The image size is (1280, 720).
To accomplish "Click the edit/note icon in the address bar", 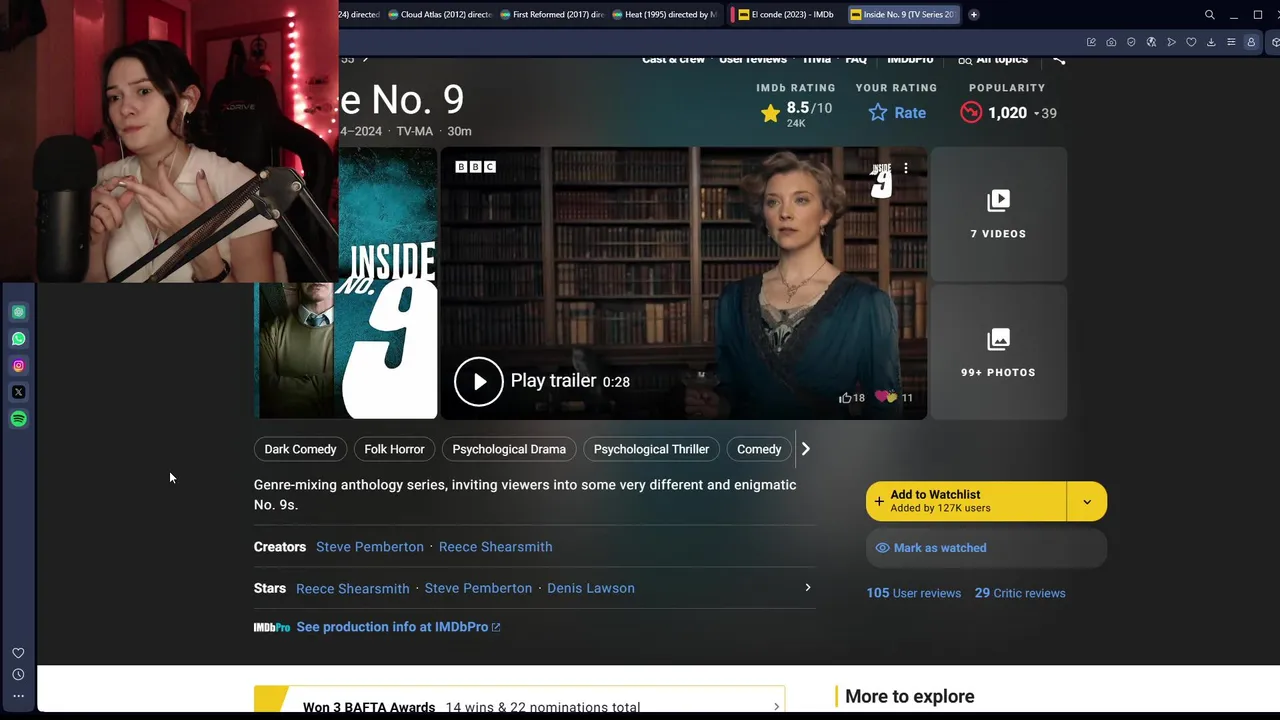I will click(x=1091, y=42).
